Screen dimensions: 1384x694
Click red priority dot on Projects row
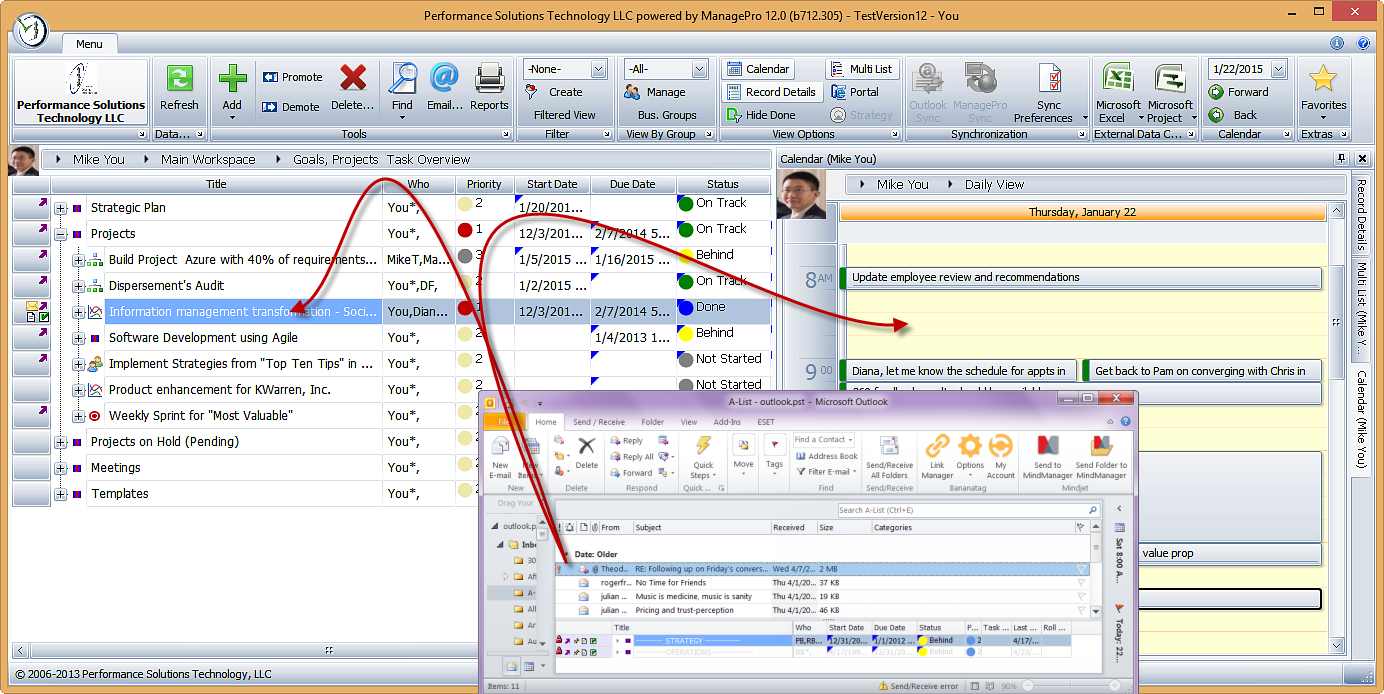coord(464,230)
